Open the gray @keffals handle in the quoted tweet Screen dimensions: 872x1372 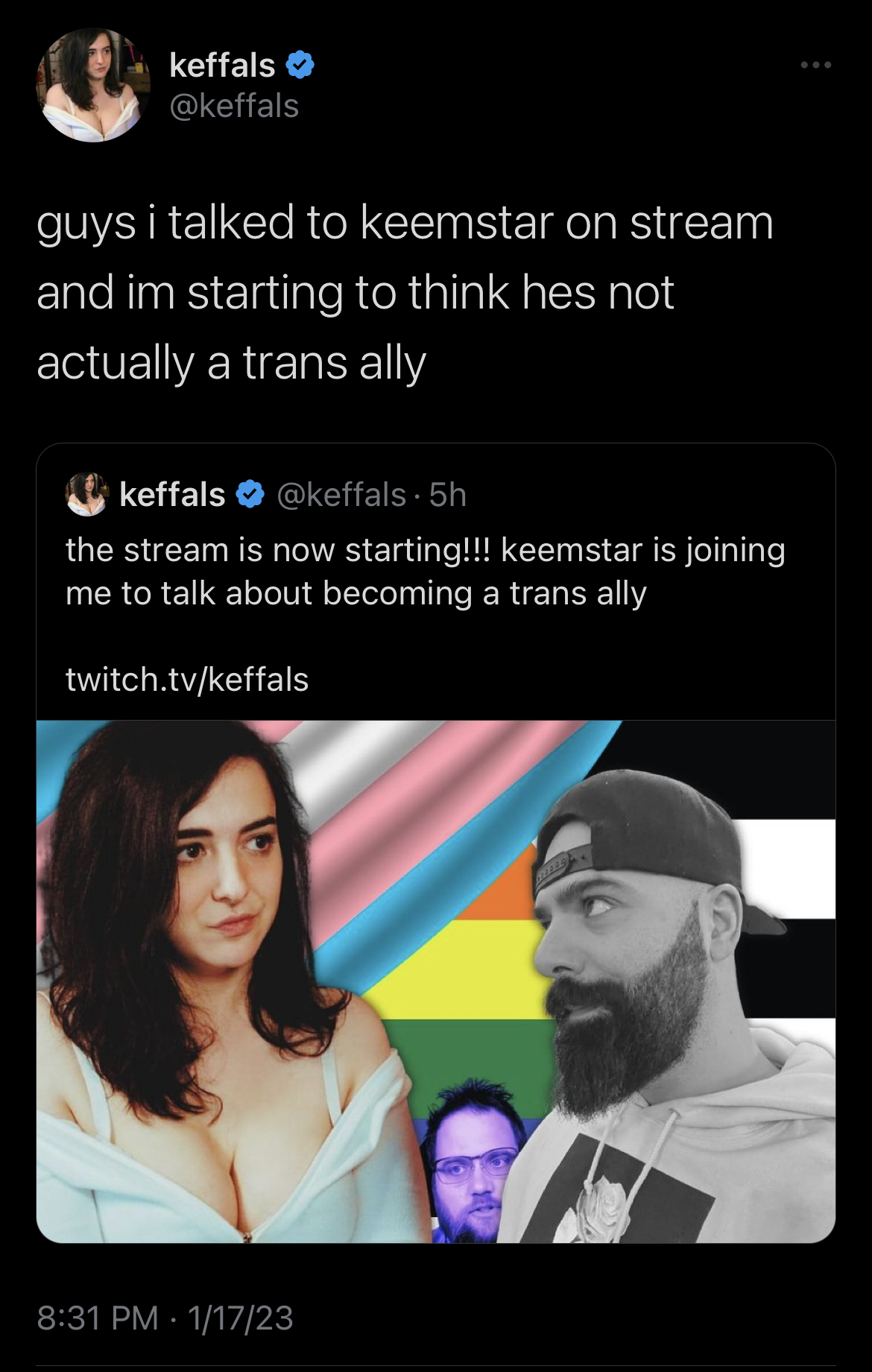(341, 495)
